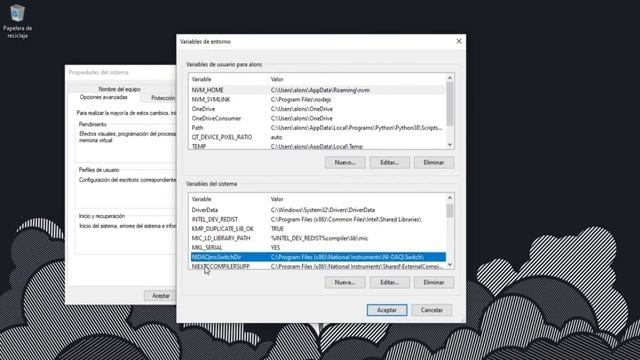
Task: Select the TEMP user variable row
Action: point(318,146)
